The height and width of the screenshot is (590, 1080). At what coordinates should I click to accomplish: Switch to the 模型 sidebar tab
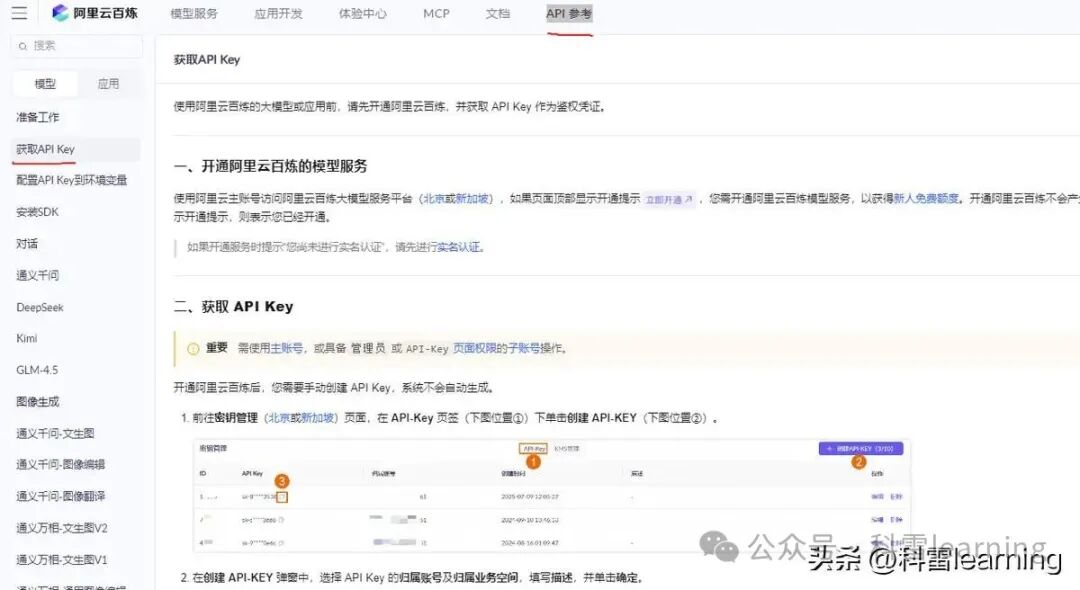pyautogui.click(x=45, y=84)
